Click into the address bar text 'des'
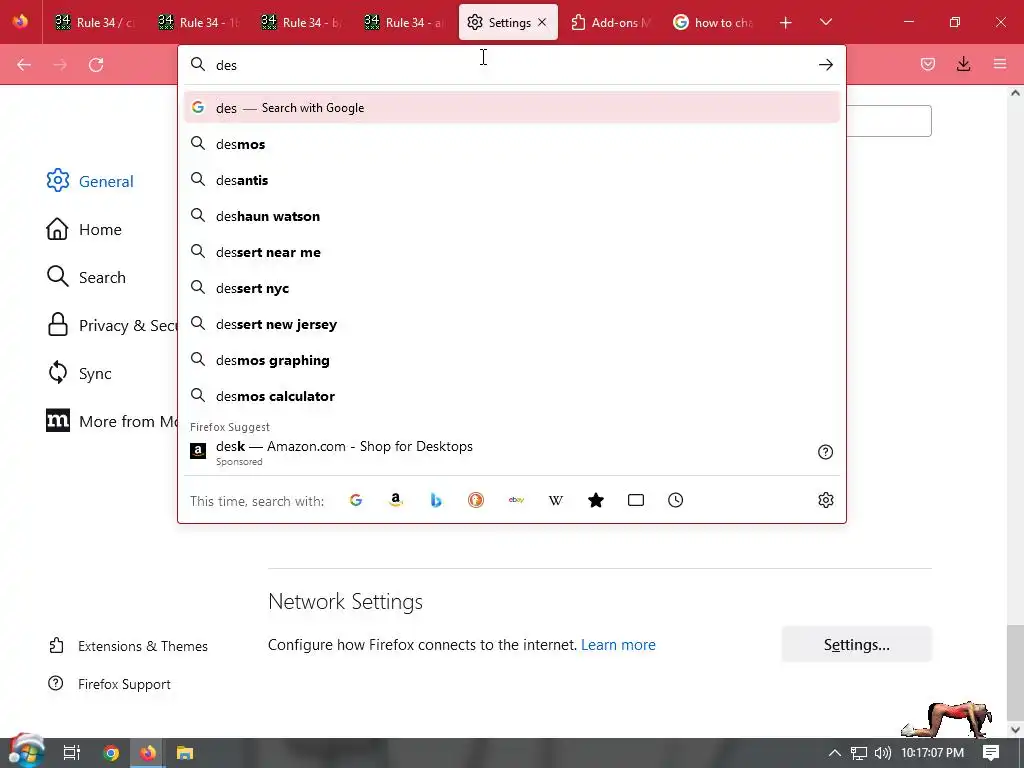The width and height of the screenshot is (1024, 768). [227, 65]
